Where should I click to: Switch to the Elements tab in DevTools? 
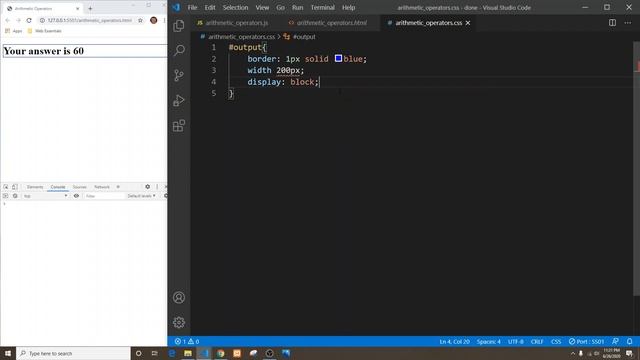35,187
